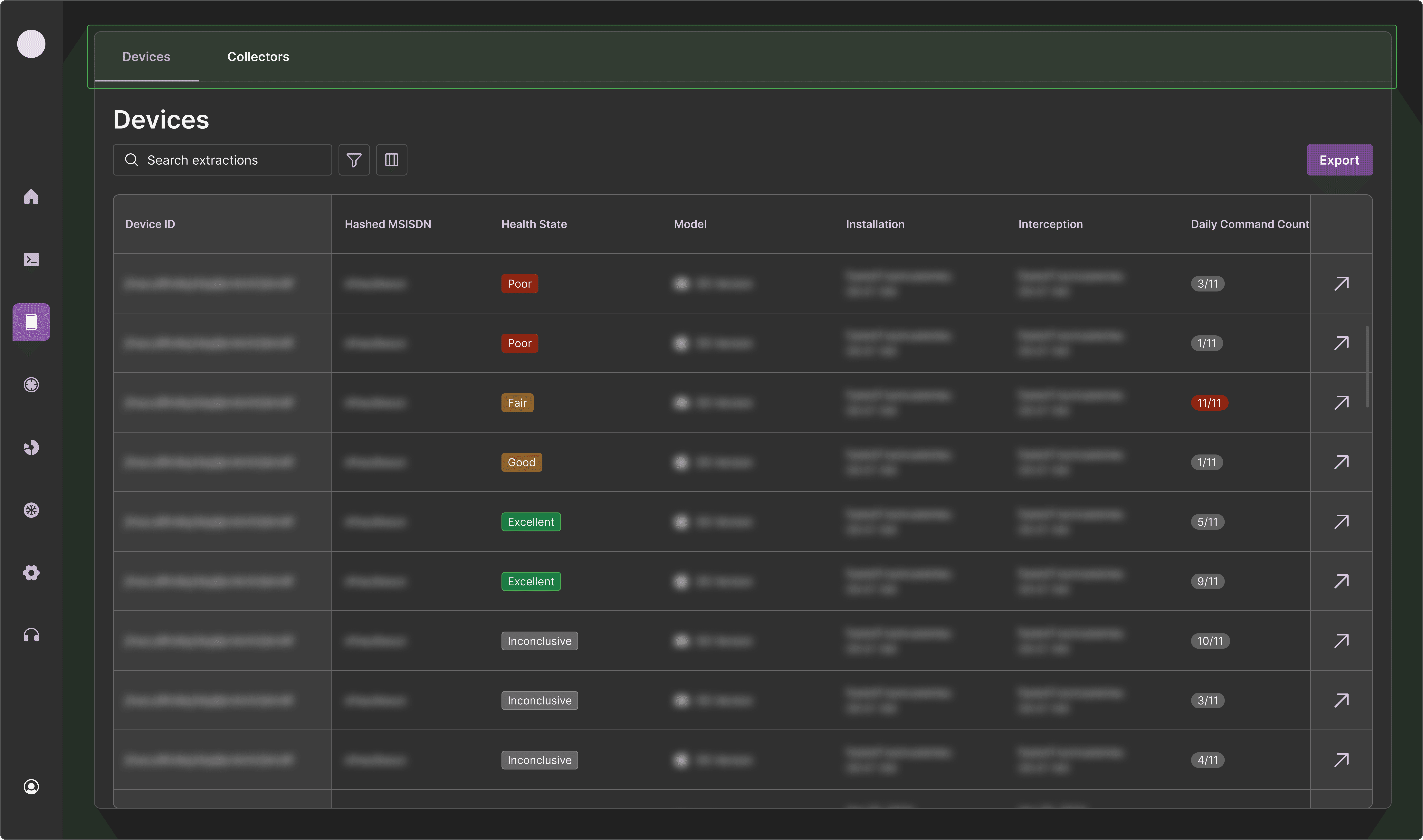Screen dimensions: 1423x840
Task: Open the user account icon at bottom
Action: (x=31, y=787)
